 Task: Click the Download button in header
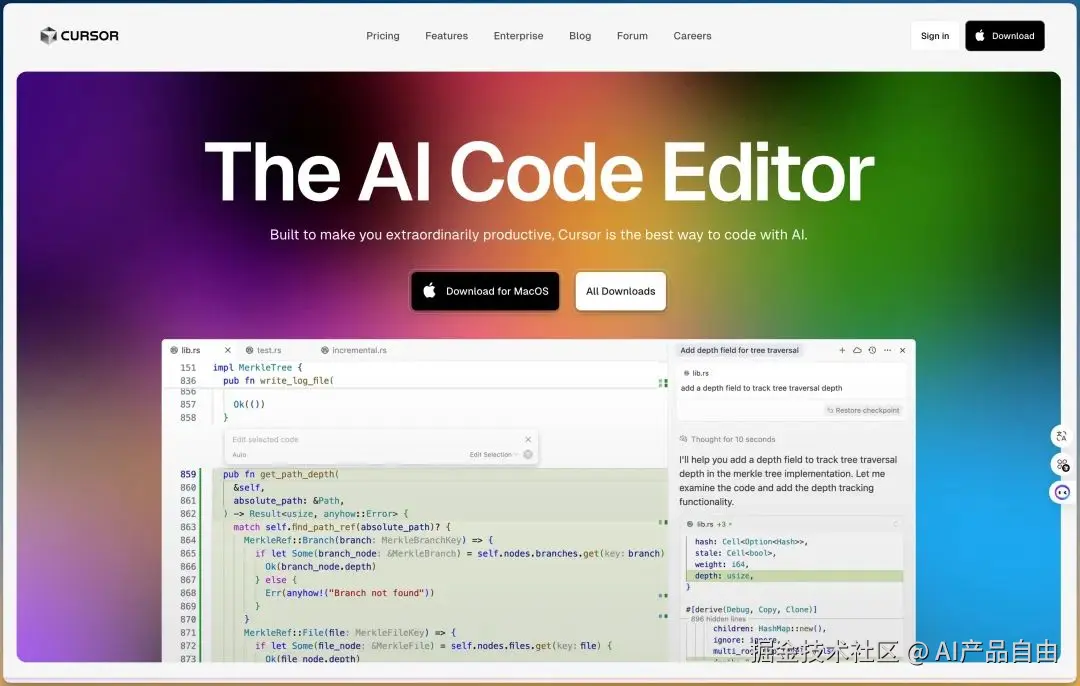(1005, 36)
